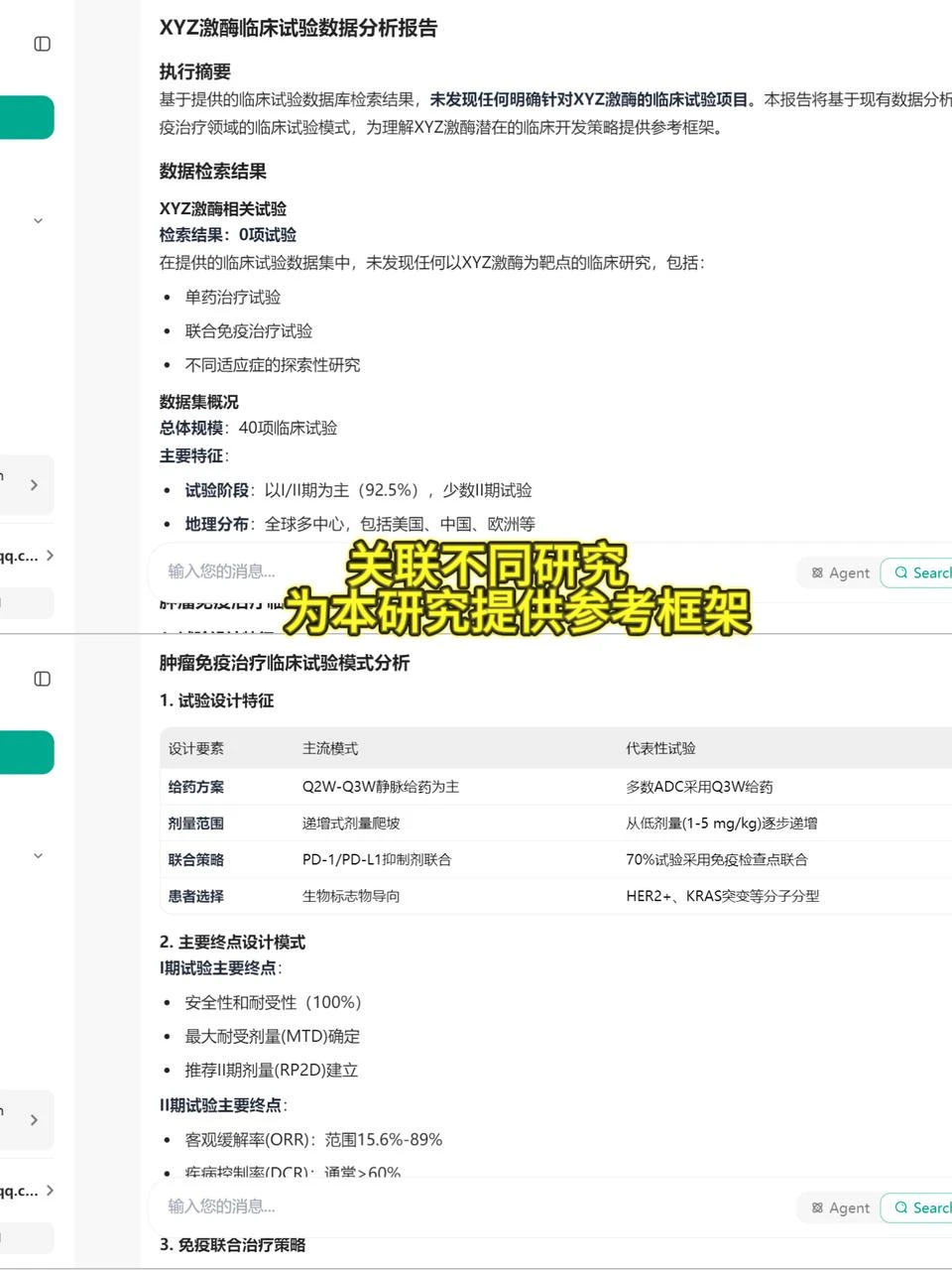Screen dimensions: 952x1270
Task: Select the 试验阶段 bullet item
Action: [358, 490]
